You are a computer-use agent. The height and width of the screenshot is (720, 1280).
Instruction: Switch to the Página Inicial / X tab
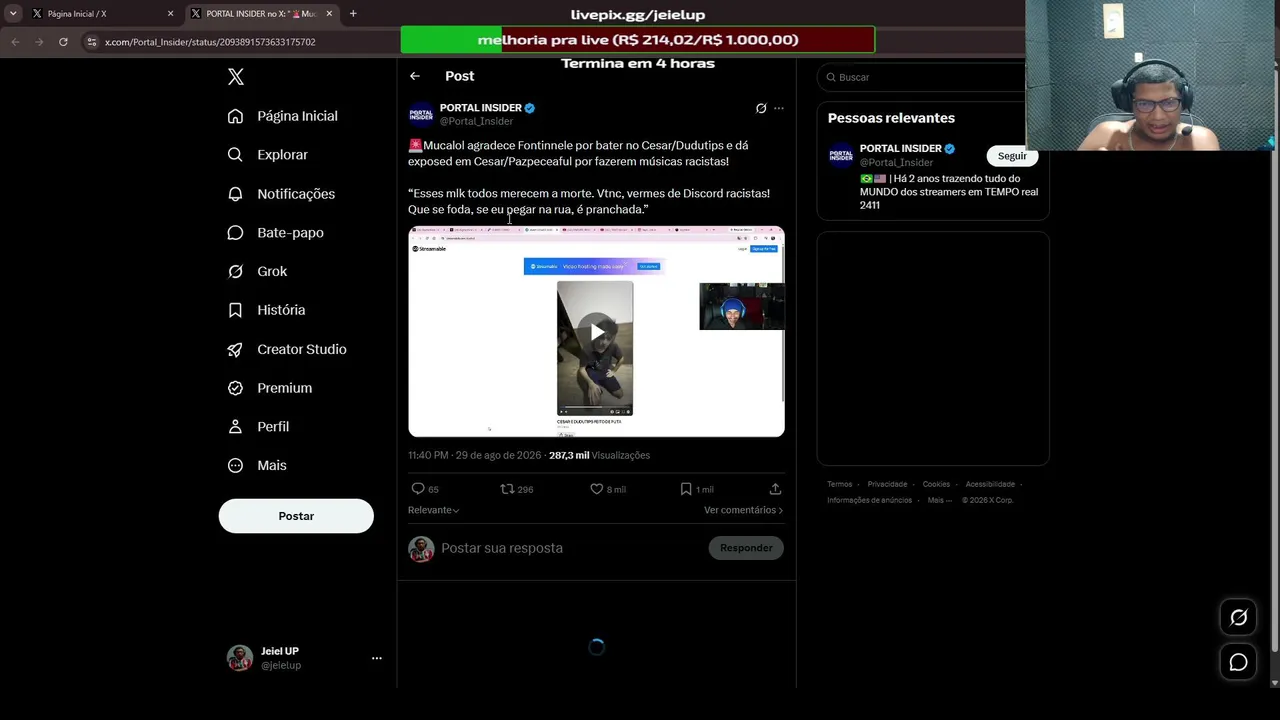[100, 14]
